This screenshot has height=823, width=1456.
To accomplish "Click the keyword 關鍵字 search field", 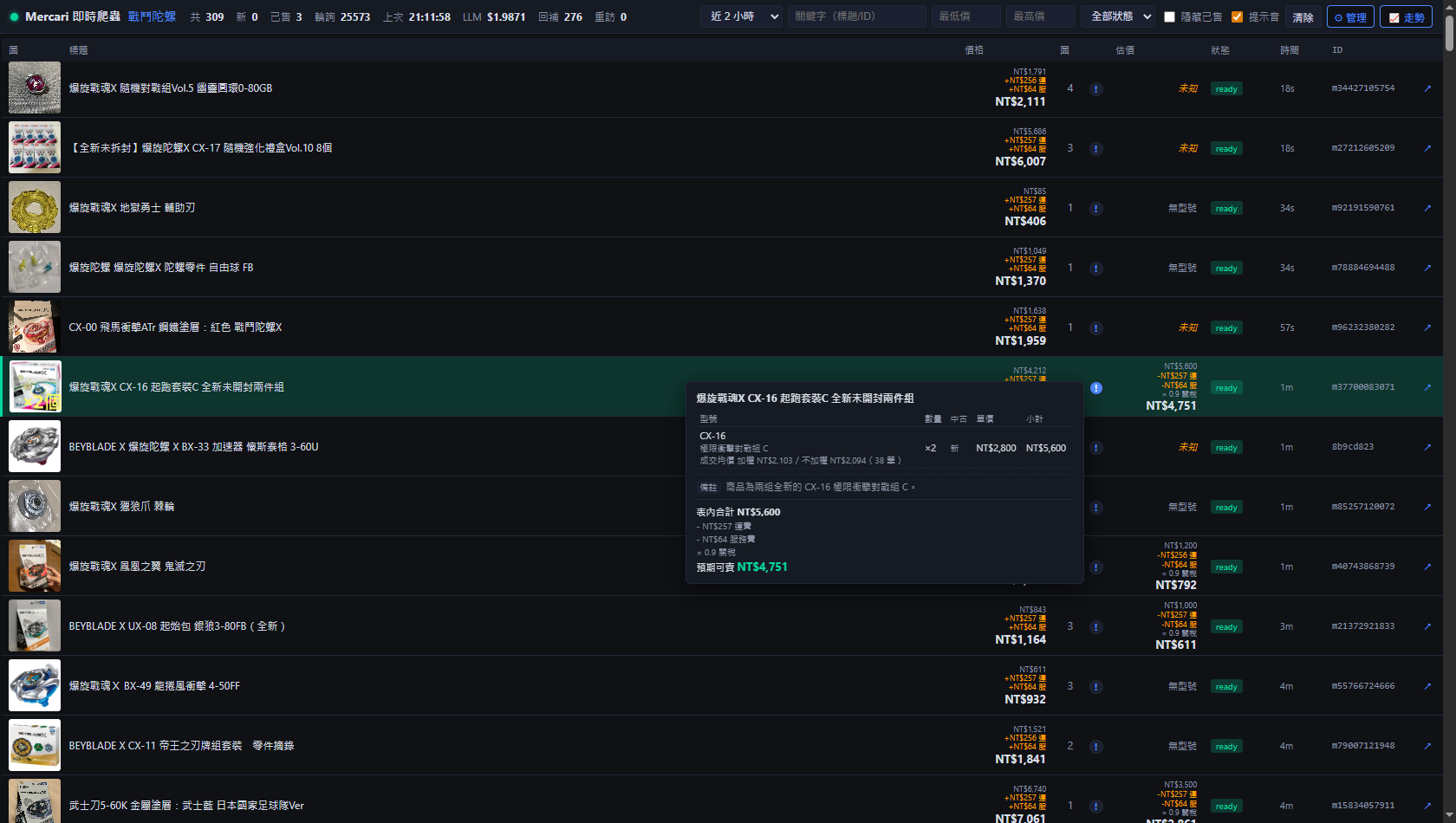I will [856, 16].
